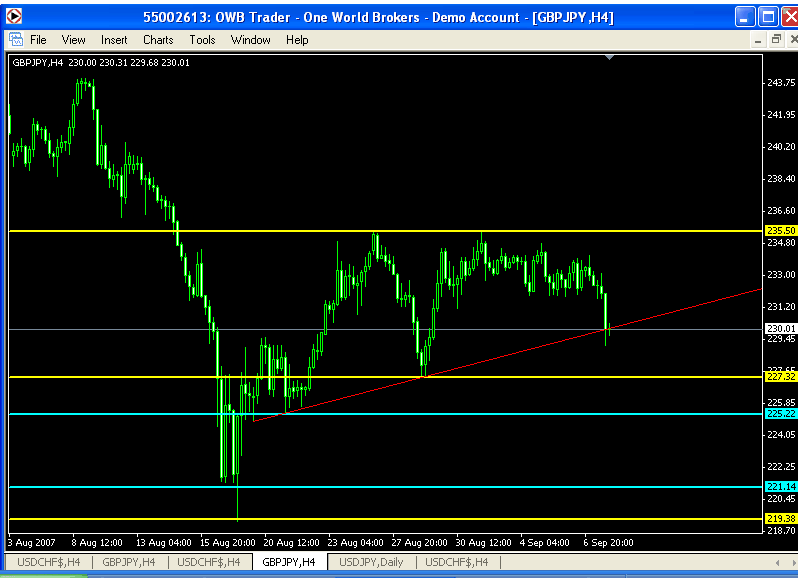The image size is (808, 578).
Task: Click the 3 Aug 2007 date label
Action: point(31,542)
